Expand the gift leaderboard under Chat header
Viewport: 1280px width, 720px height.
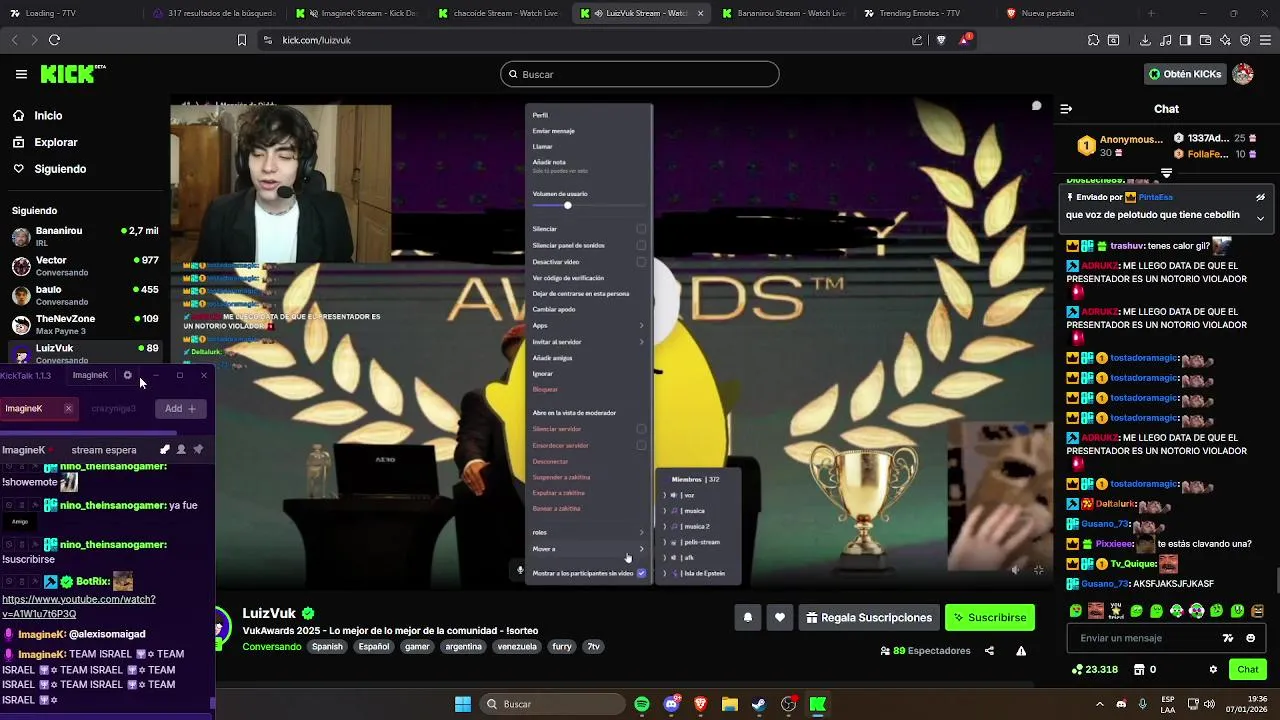(1166, 174)
